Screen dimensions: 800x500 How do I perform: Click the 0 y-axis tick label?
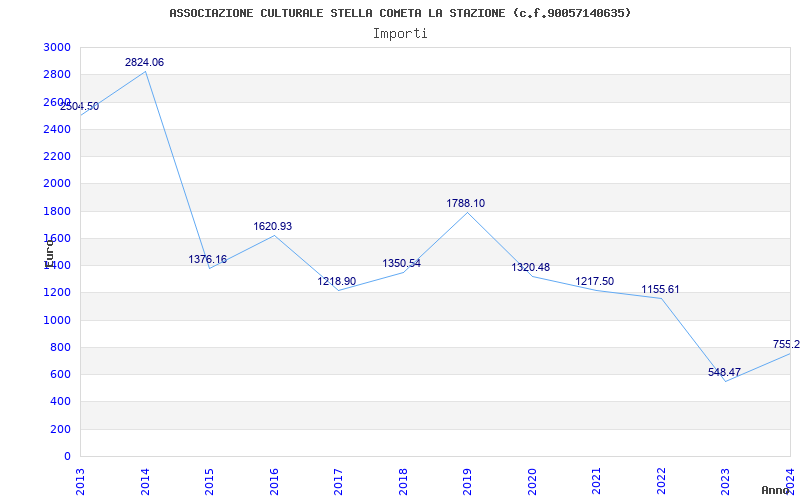coord(68,456)
